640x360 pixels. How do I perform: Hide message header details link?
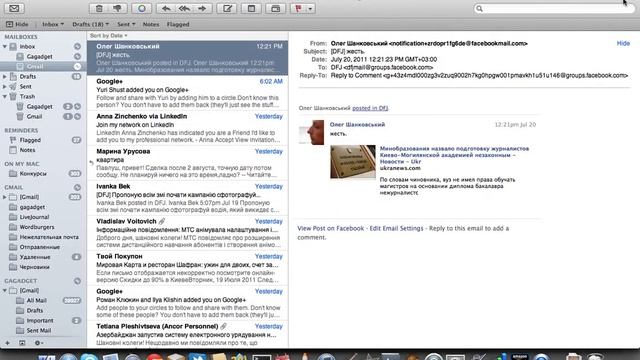click(x=623, y=43)
